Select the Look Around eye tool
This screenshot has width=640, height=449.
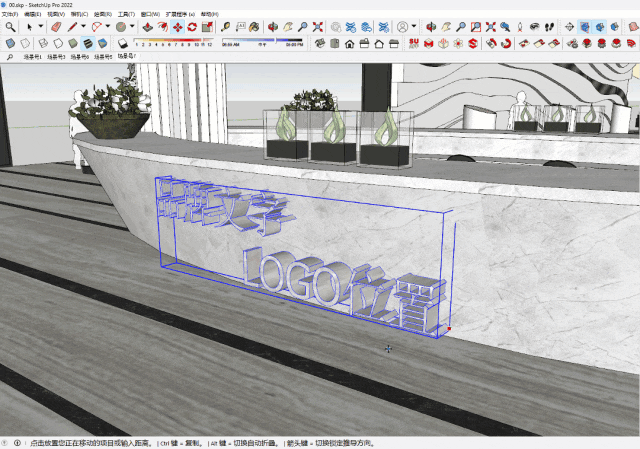(534, 27)
